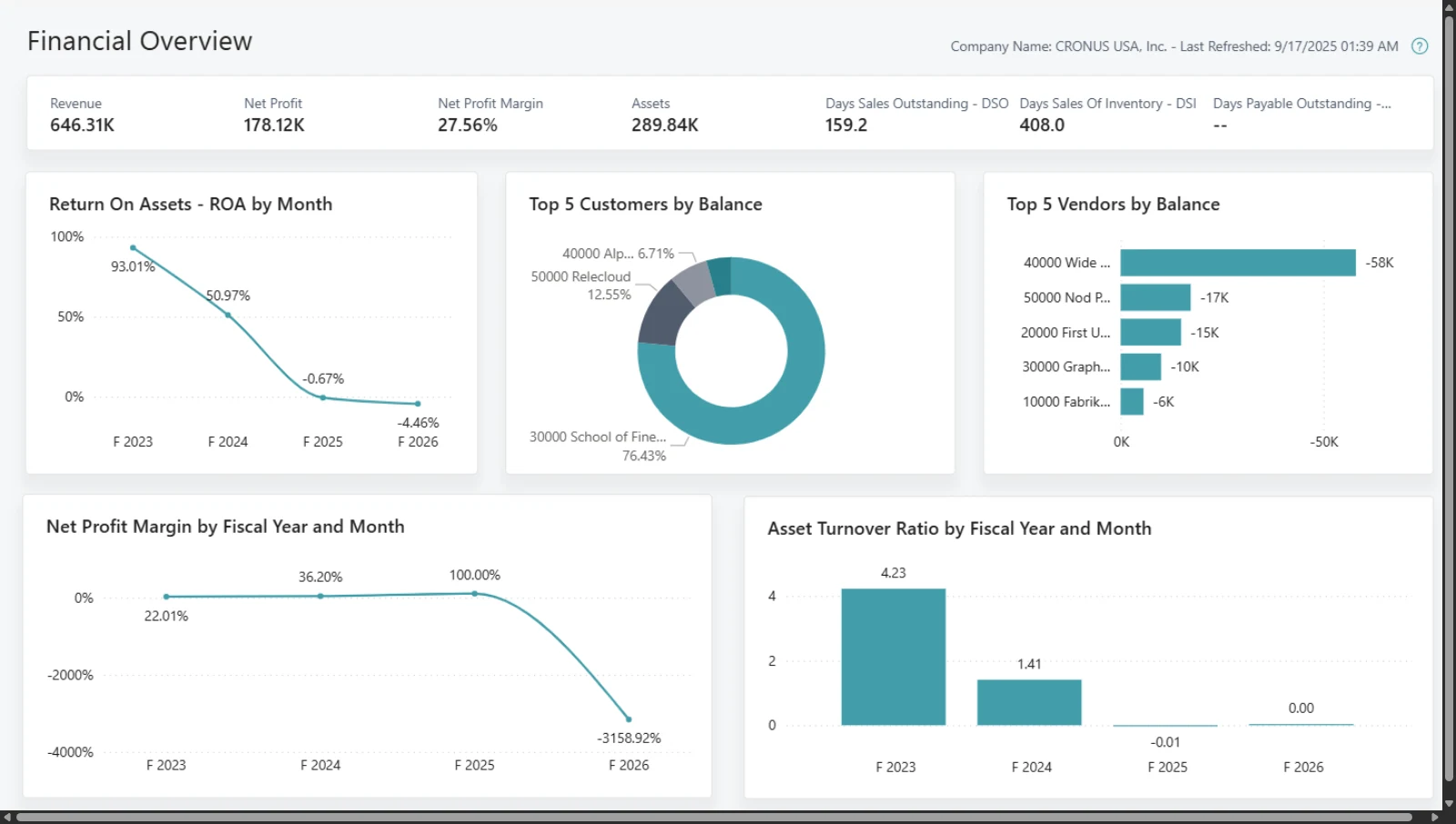This screenshot has width=1456, height=824.
Task: Click the horizontal scrollbar thumb at bottom
Action: (x=714, y=817)
